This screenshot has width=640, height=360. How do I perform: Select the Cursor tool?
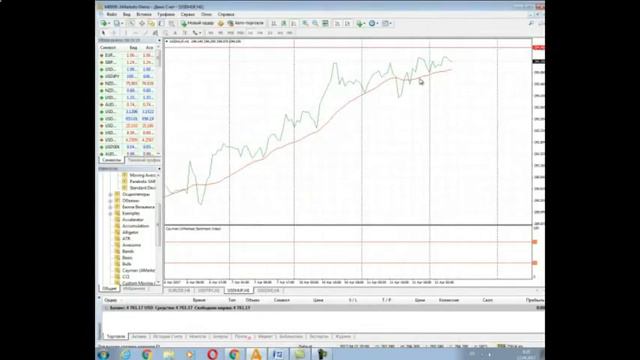[103, 33]
